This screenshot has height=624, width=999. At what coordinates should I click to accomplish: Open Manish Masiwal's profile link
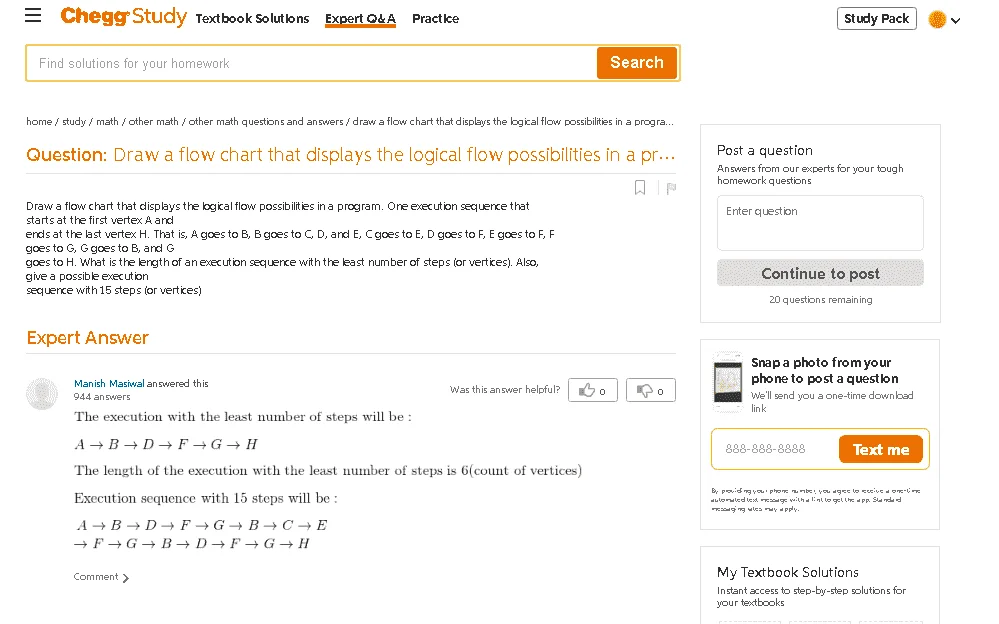[109, 384]
